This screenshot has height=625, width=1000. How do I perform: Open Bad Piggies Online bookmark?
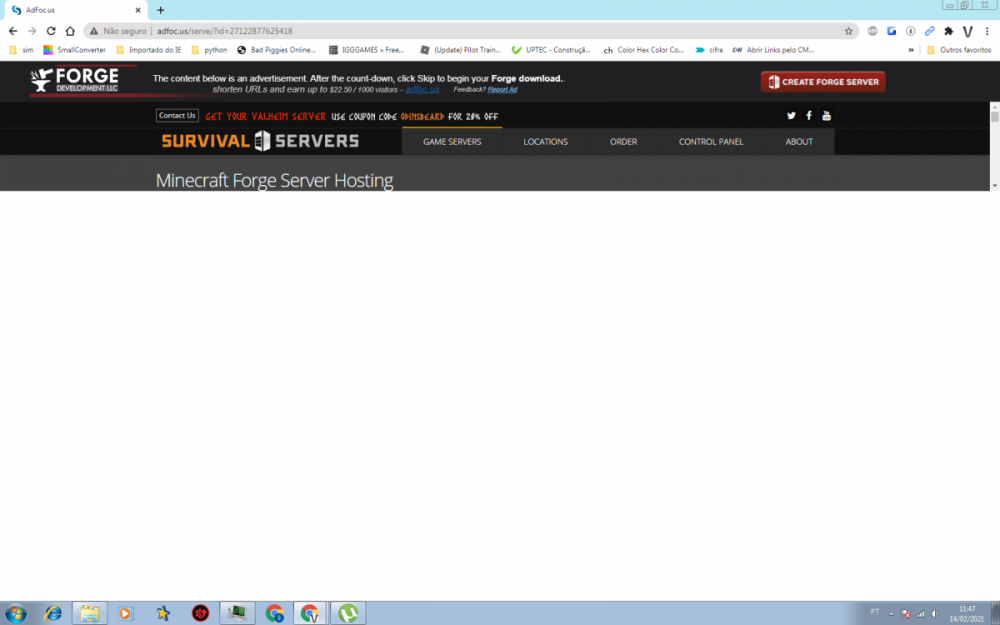click(276, 50)
